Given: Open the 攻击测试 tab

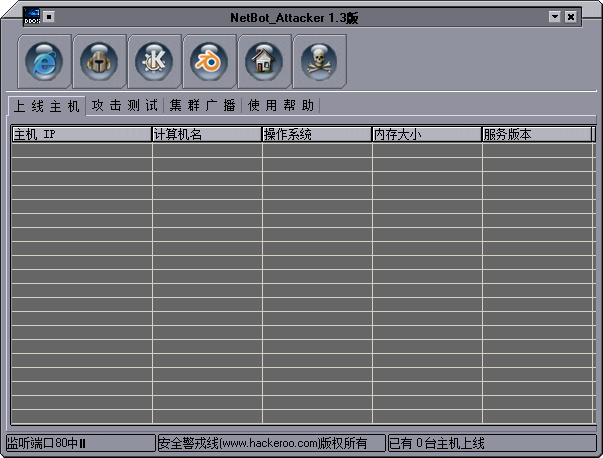Looking at the screenshot, I should coord(125,106).
